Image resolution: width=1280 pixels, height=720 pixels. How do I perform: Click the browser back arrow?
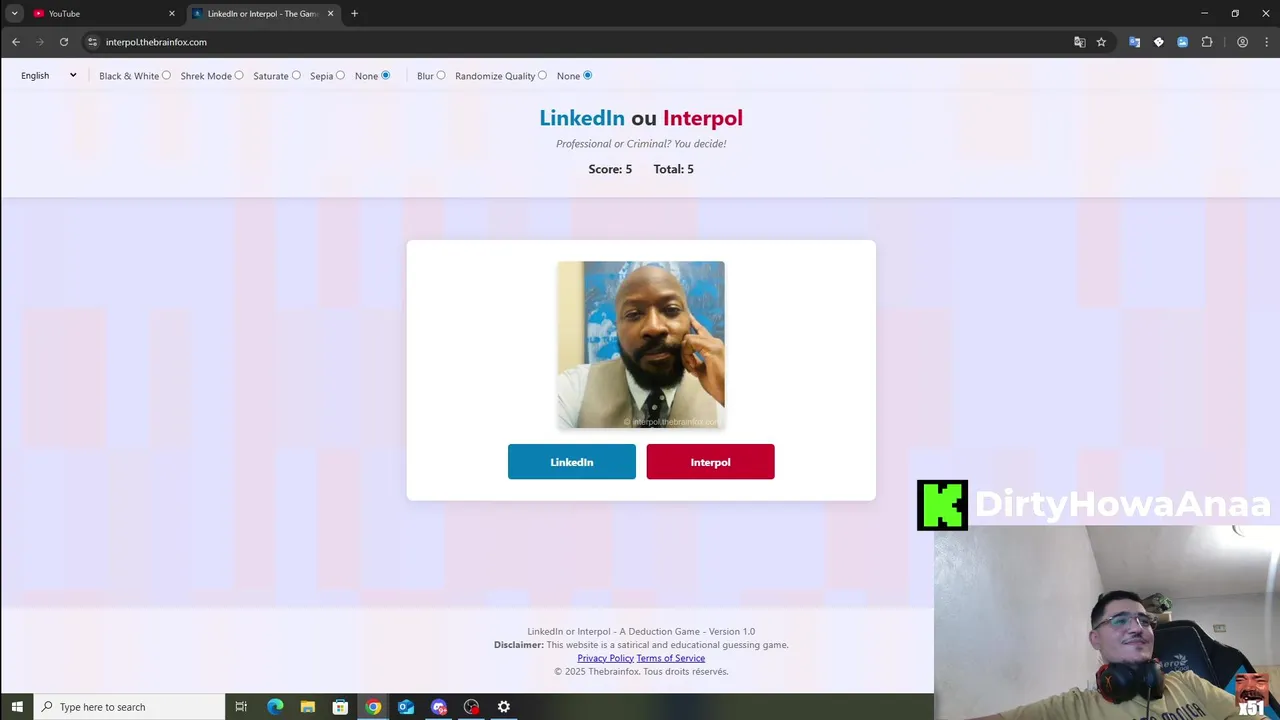click(16, 42)
